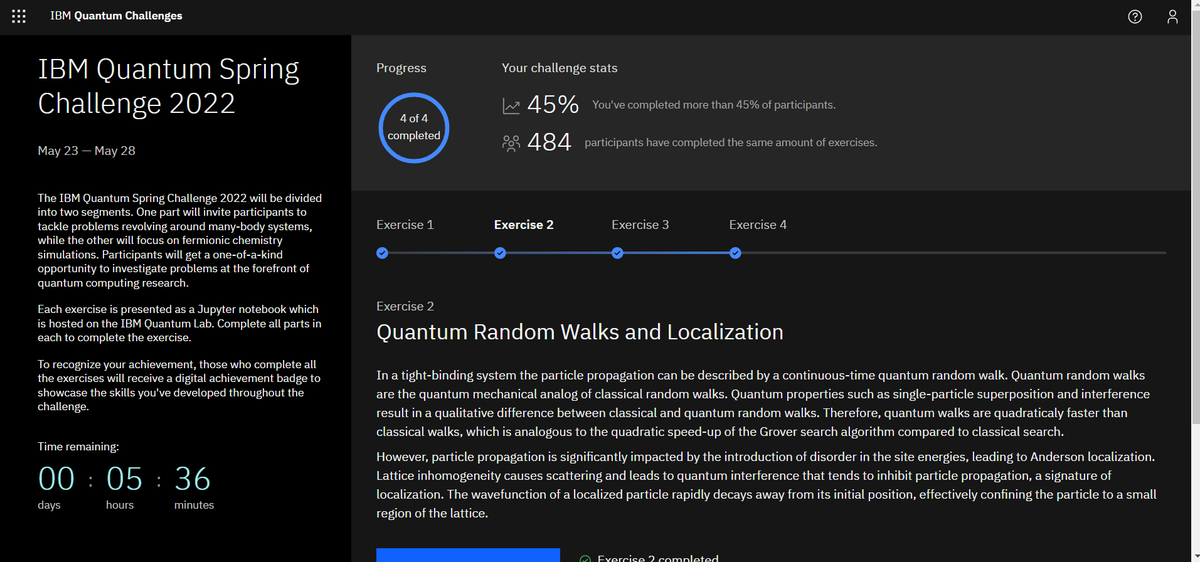This screenshot has height=562, width=1200.
Task: Open the app switcher grid icon
Action: (x=18, y=16)
